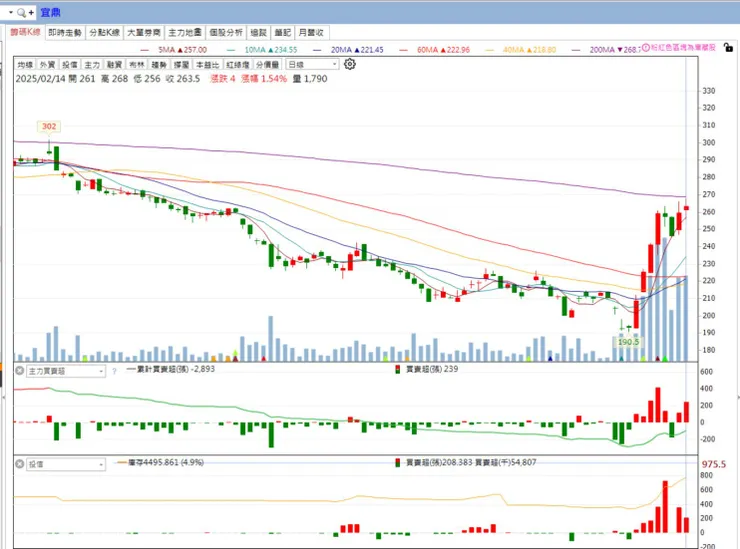Toggle the 撐壓 support-resistance button
Screen dimensions: 740x549
pyautogui.click(x=182, y=65)
